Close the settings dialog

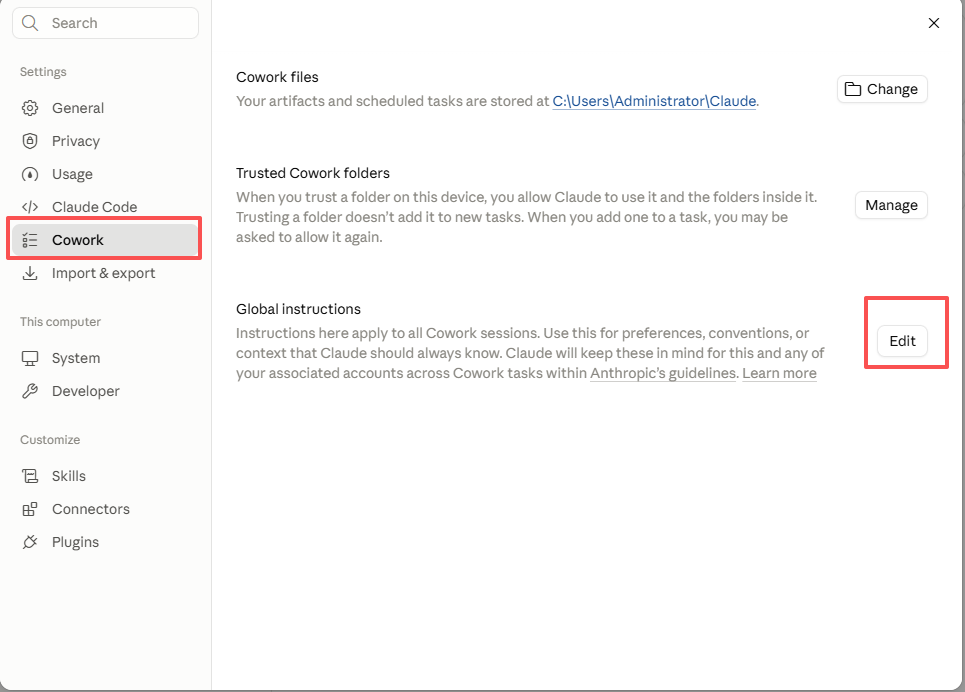click(934, 23)
